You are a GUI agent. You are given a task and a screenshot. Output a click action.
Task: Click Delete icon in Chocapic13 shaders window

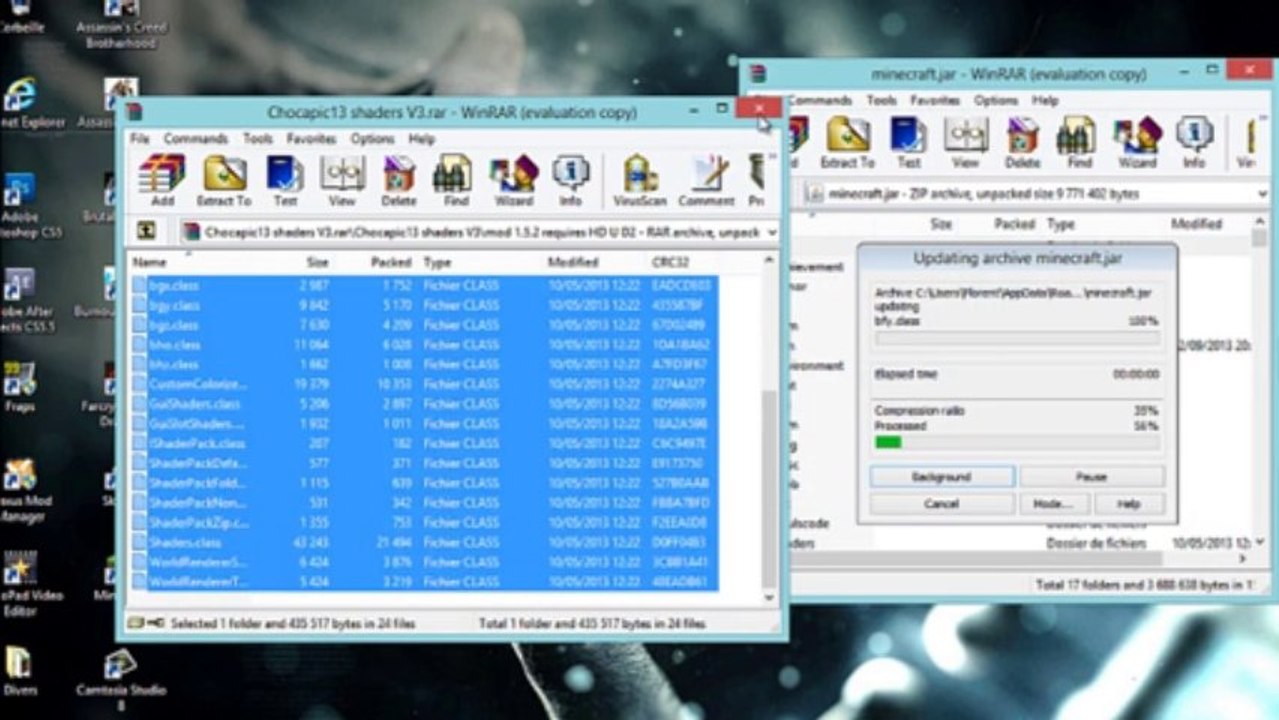pos(399,180)
